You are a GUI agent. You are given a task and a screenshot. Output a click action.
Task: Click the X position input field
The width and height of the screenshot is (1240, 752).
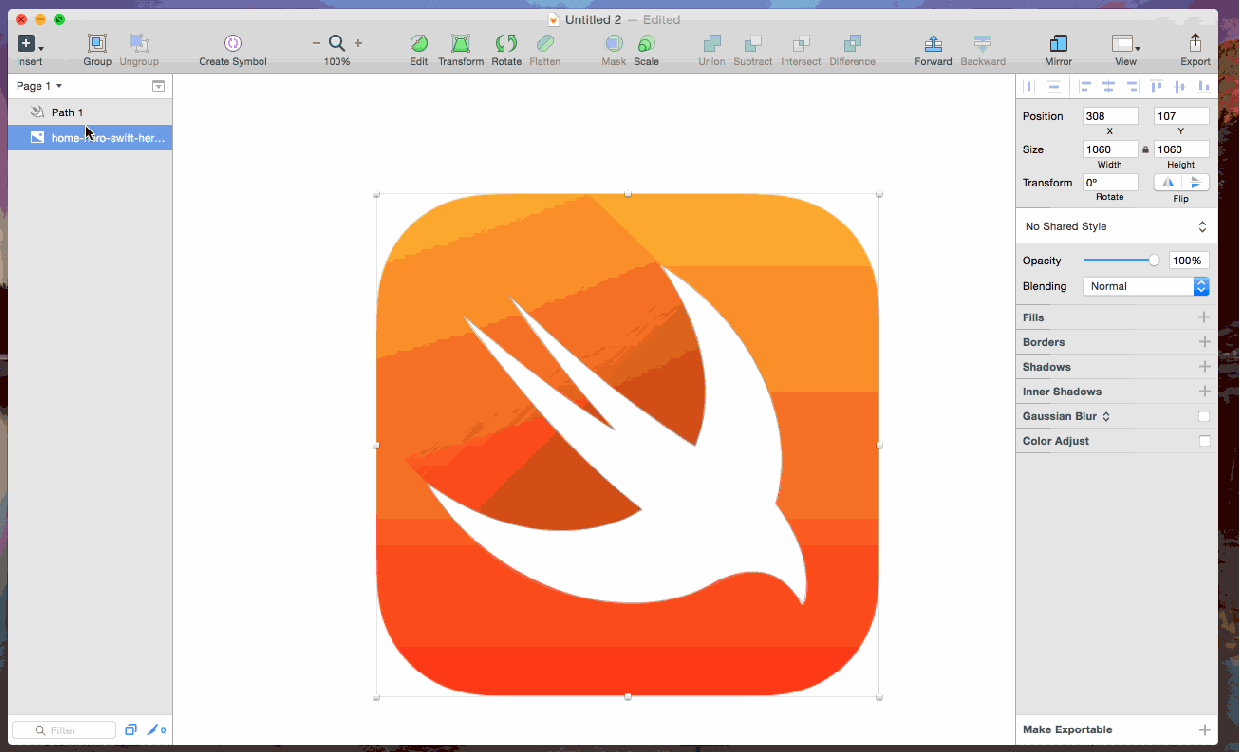click(1110, 116)
